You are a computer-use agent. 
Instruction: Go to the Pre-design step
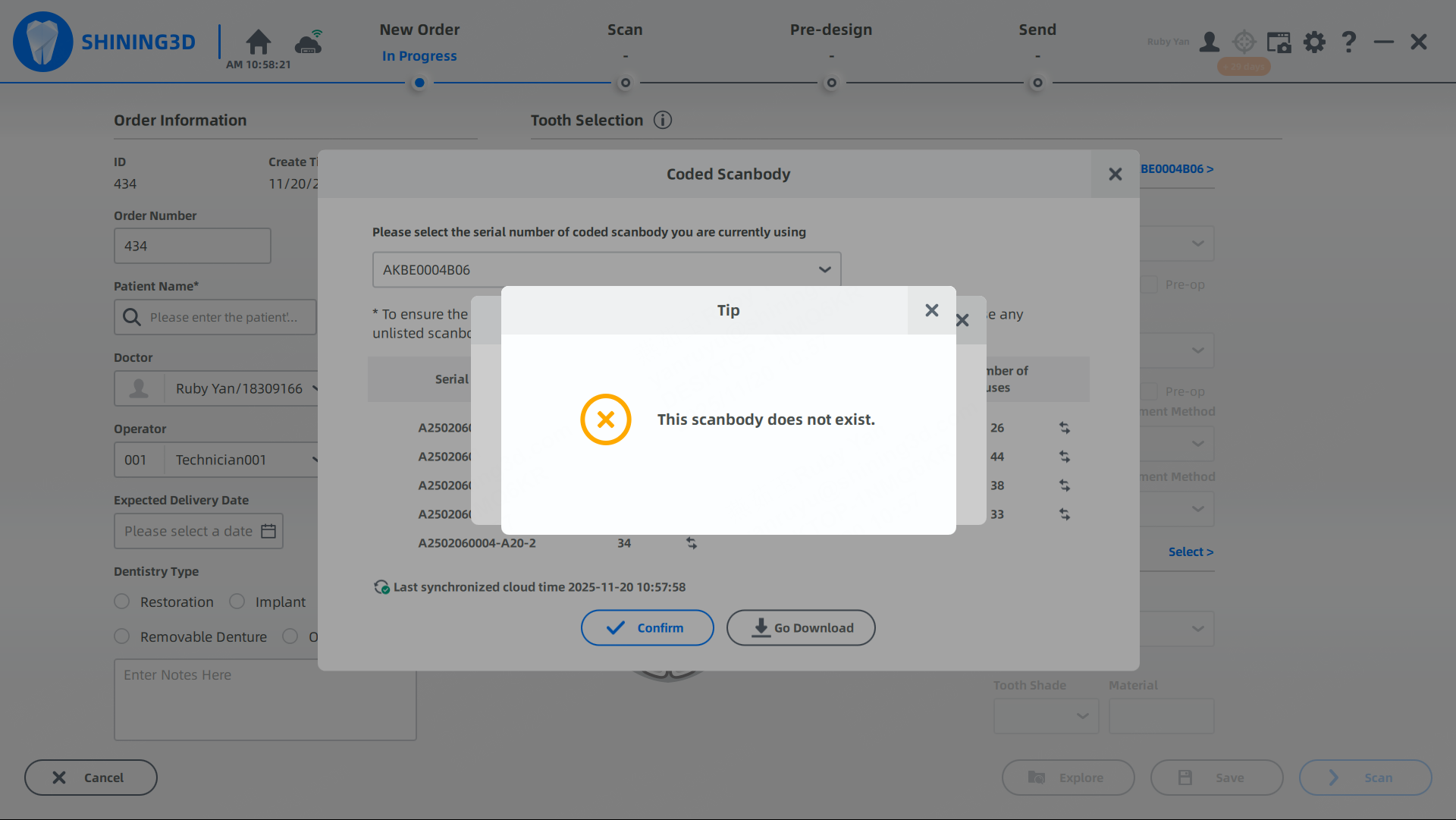[x=831, y=30]
